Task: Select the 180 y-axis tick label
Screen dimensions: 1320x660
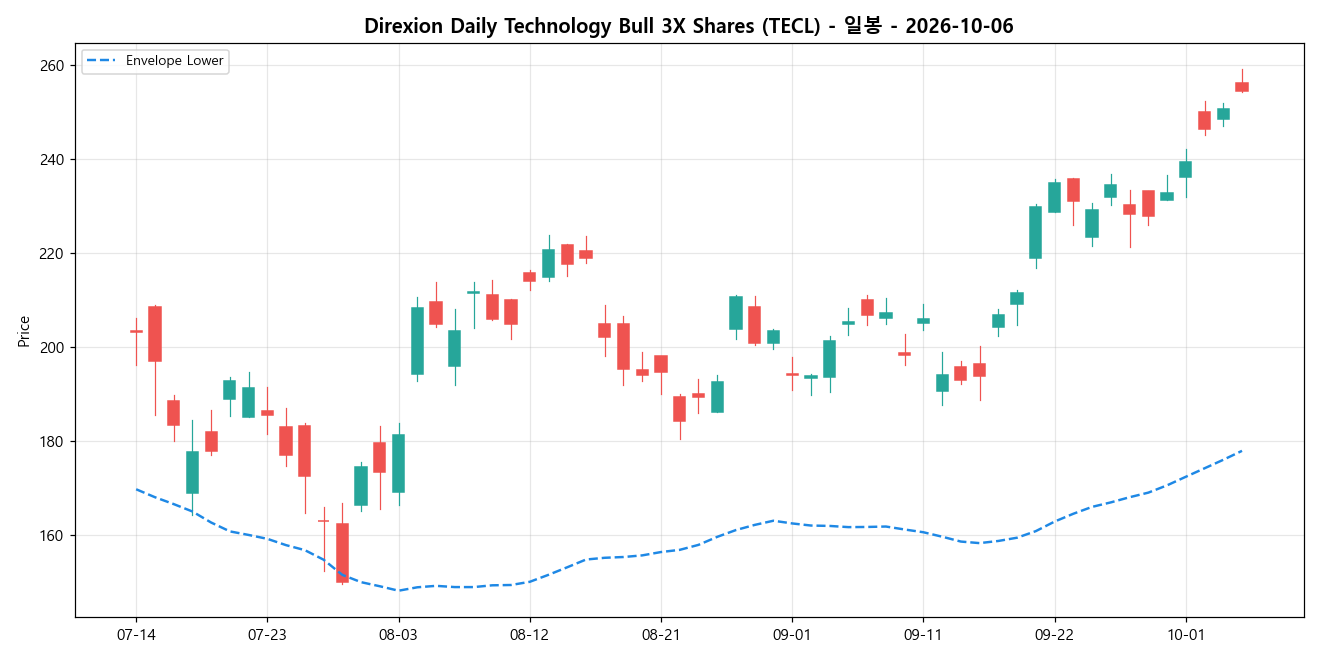Action: pos(53,442)
